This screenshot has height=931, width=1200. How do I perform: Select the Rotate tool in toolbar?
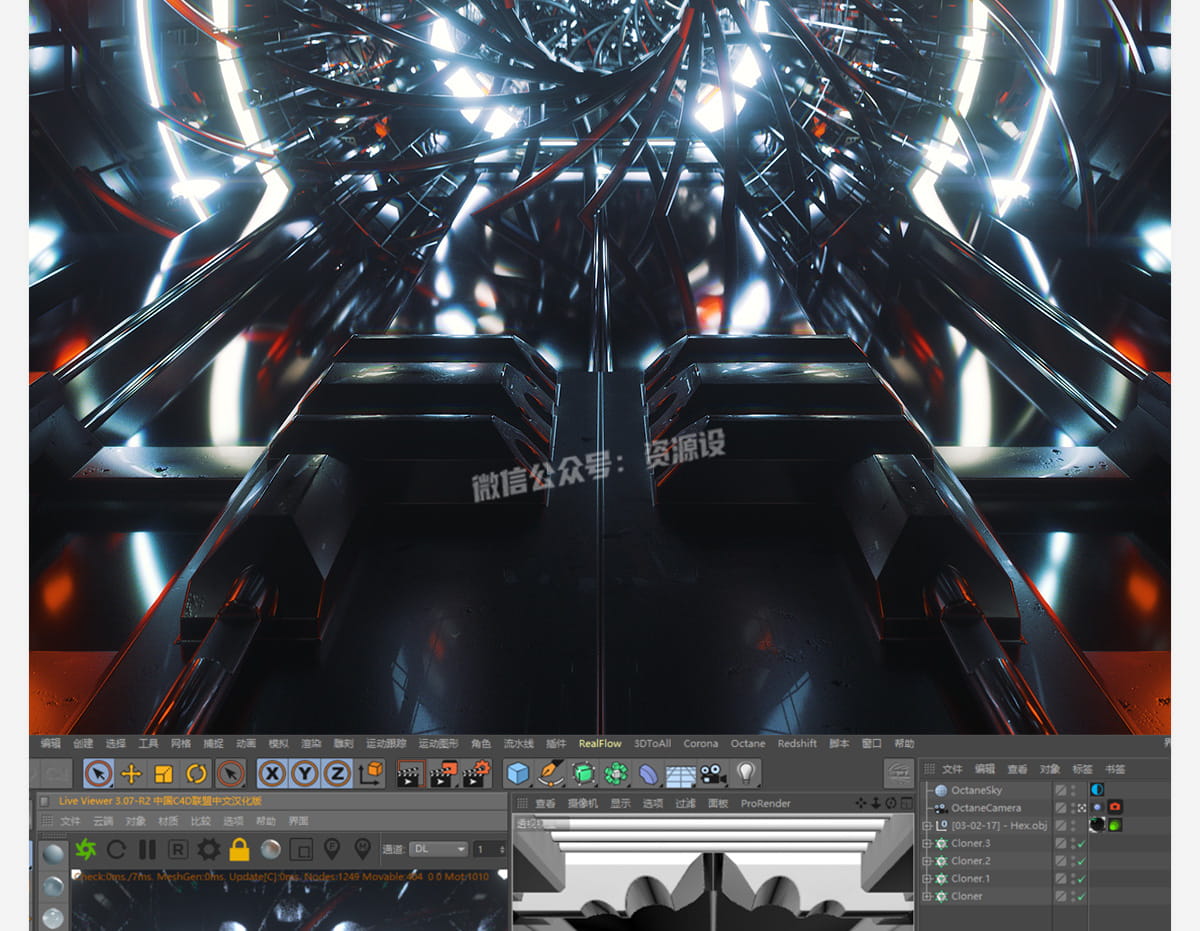[x=197, y=773]
